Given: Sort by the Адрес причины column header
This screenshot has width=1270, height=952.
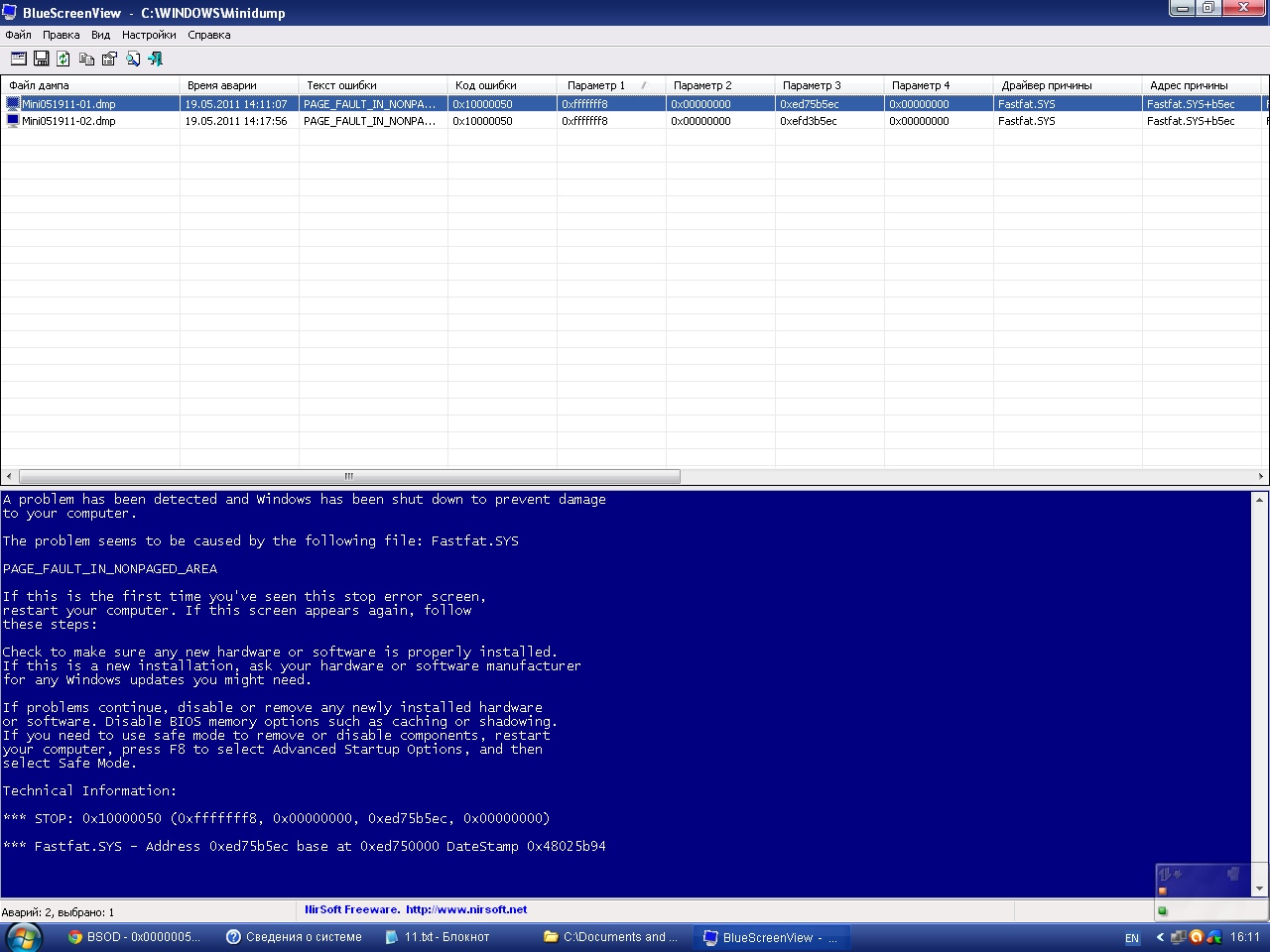Looking at the screenshot, I should click(1202, 85).
